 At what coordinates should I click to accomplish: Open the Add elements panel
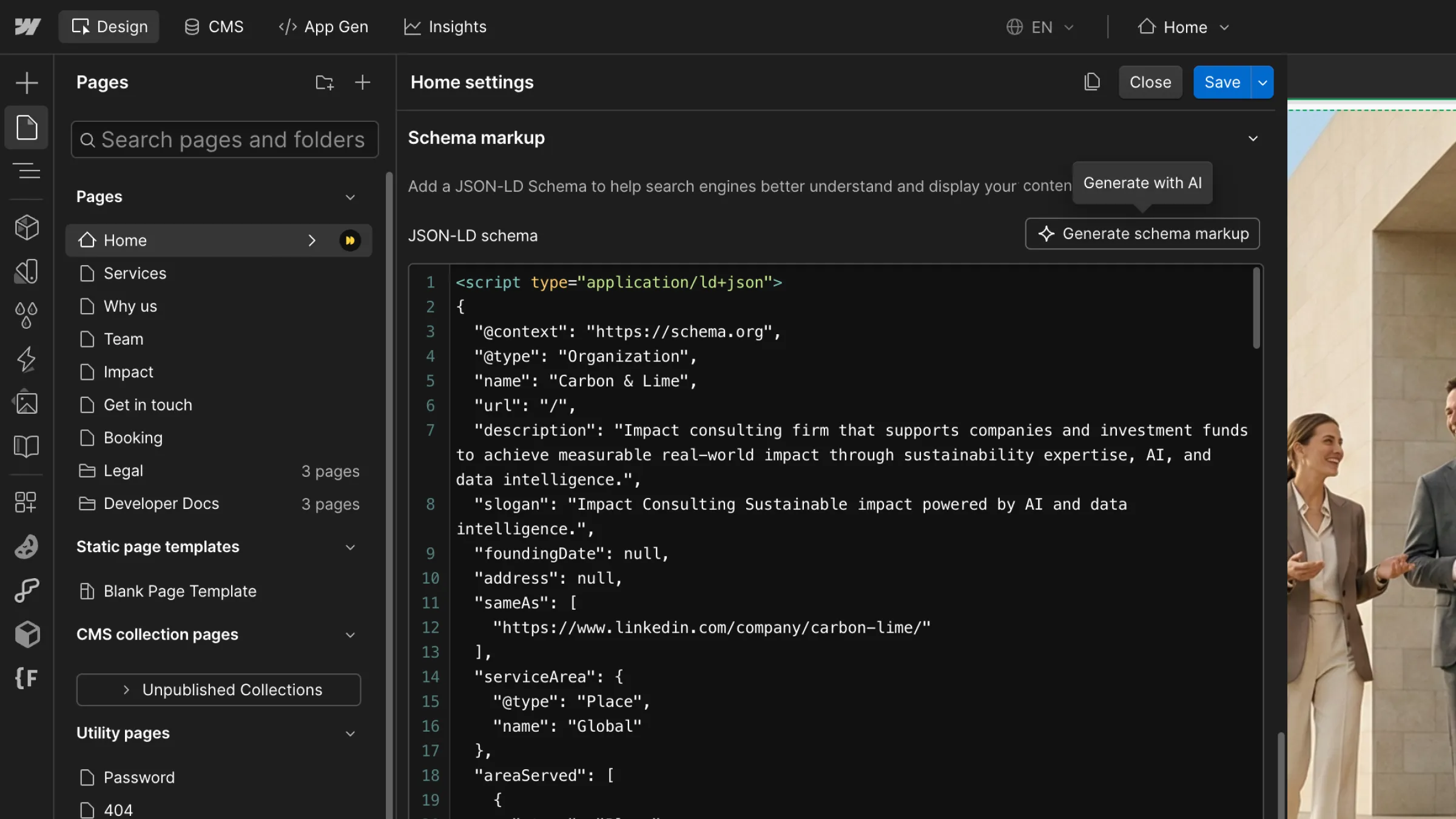click(27, 82)
